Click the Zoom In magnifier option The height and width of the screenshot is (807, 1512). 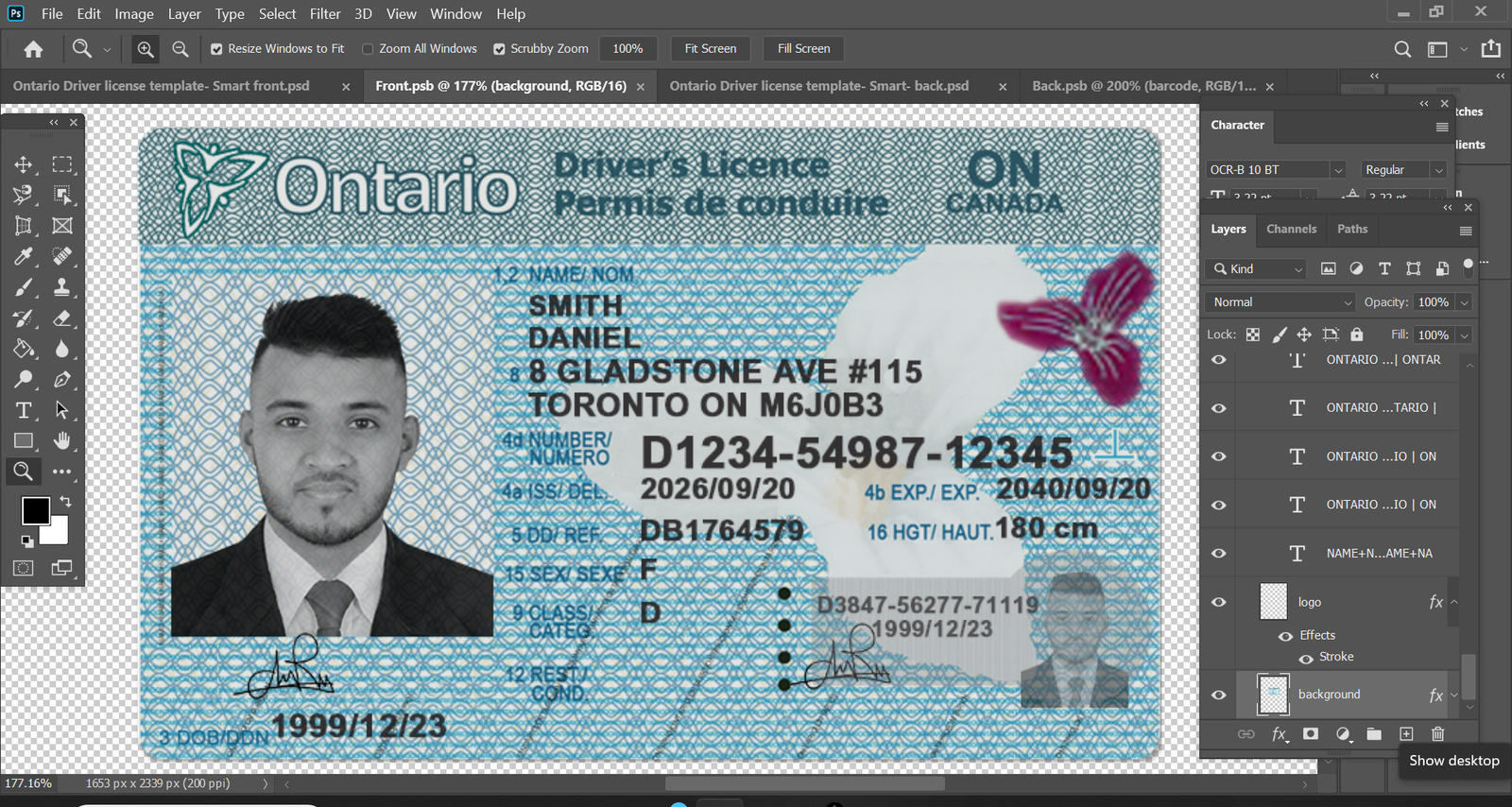point(146,49)
